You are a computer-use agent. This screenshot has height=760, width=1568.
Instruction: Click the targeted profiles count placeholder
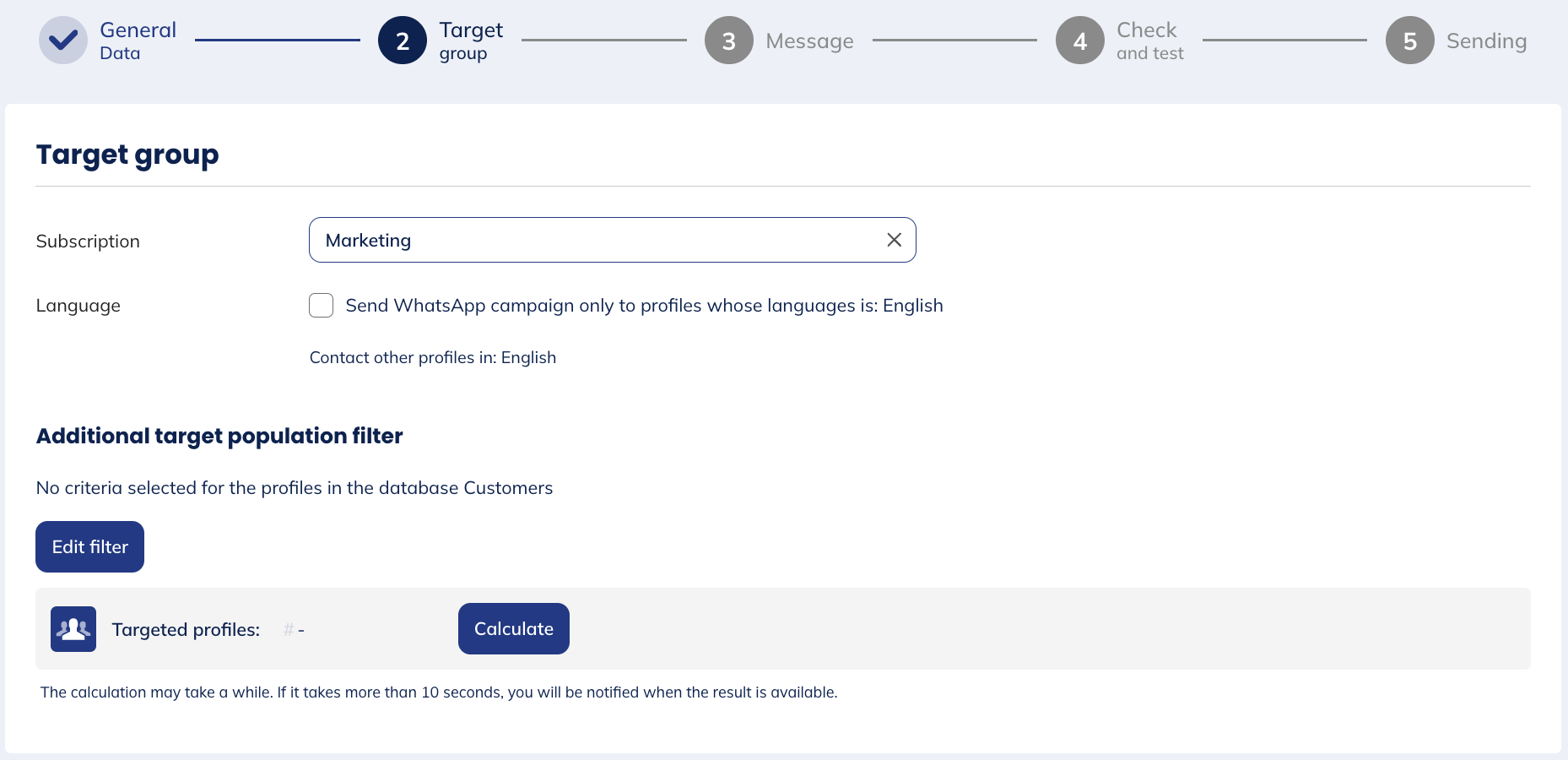pos(294,629)
